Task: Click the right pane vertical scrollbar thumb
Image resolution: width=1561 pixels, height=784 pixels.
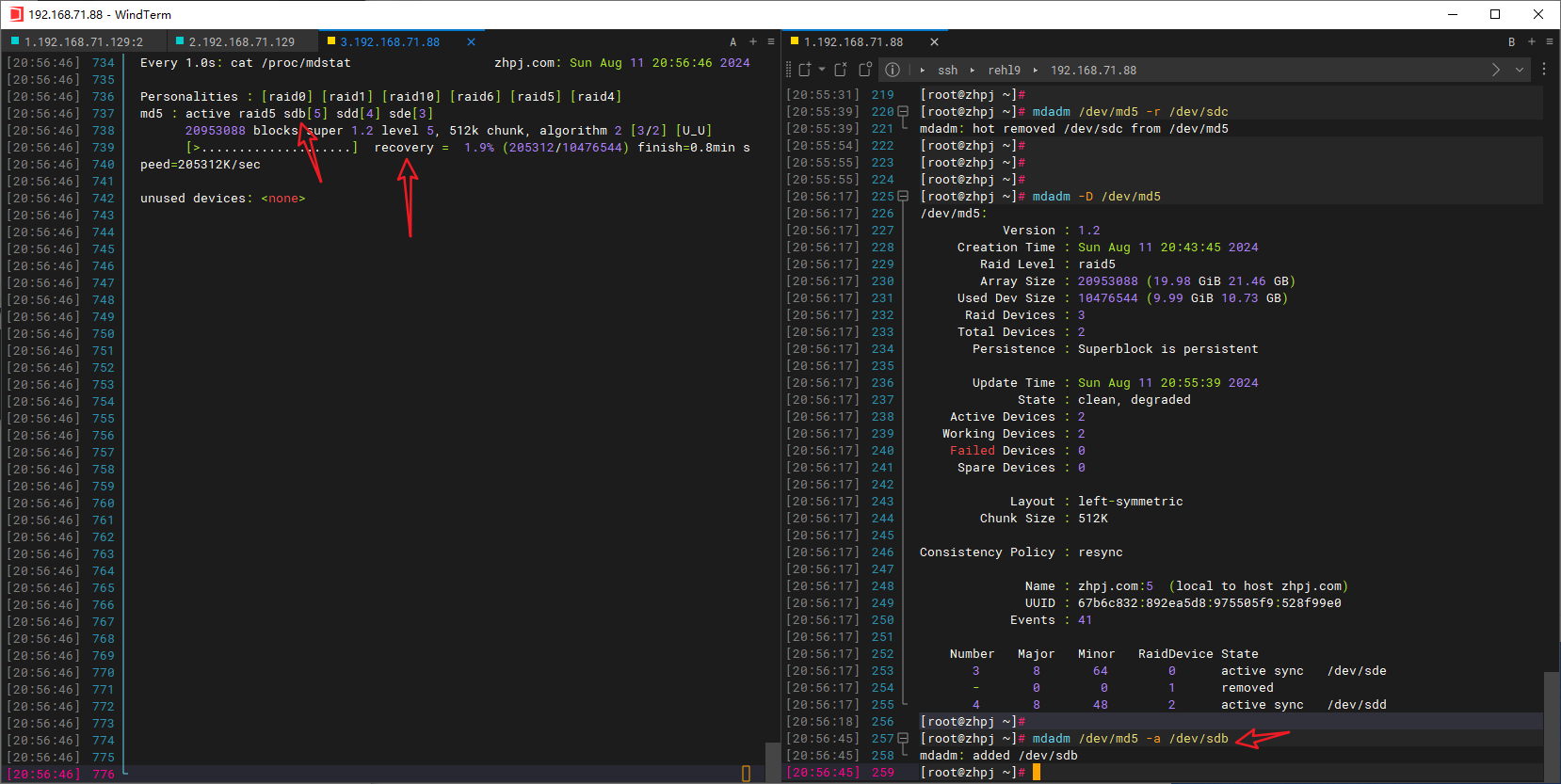Action: [x=1552, y=727]
